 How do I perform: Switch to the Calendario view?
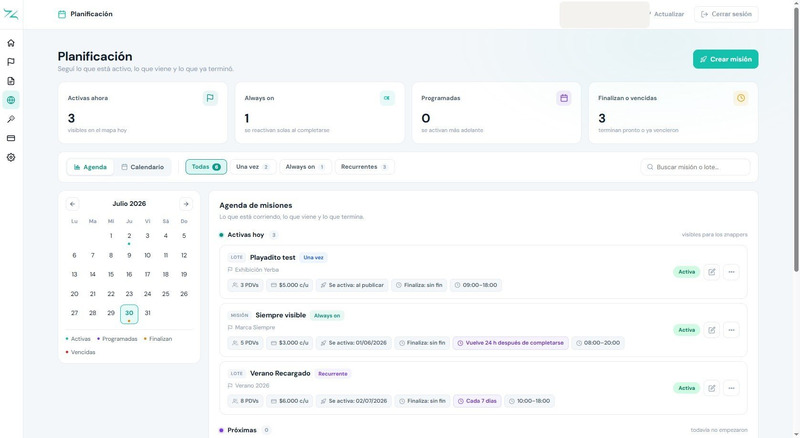pos(142,167)
